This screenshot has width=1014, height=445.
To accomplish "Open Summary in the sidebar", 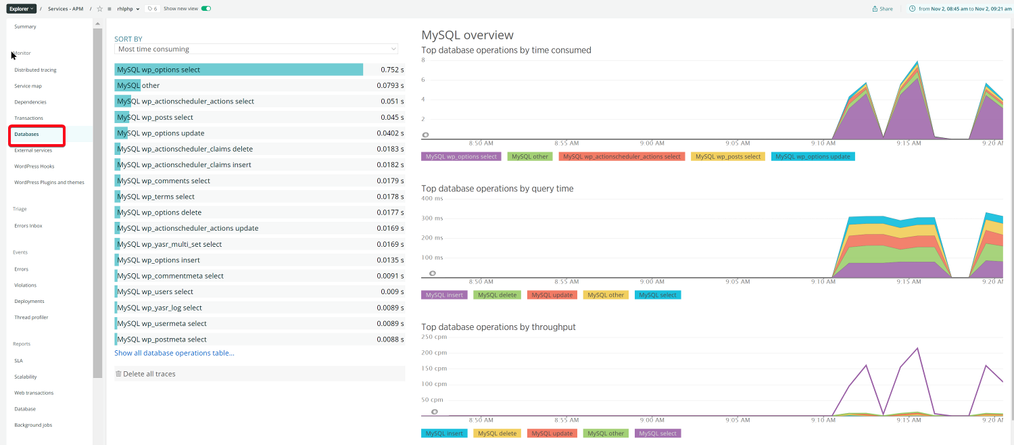I will [25, 27].
